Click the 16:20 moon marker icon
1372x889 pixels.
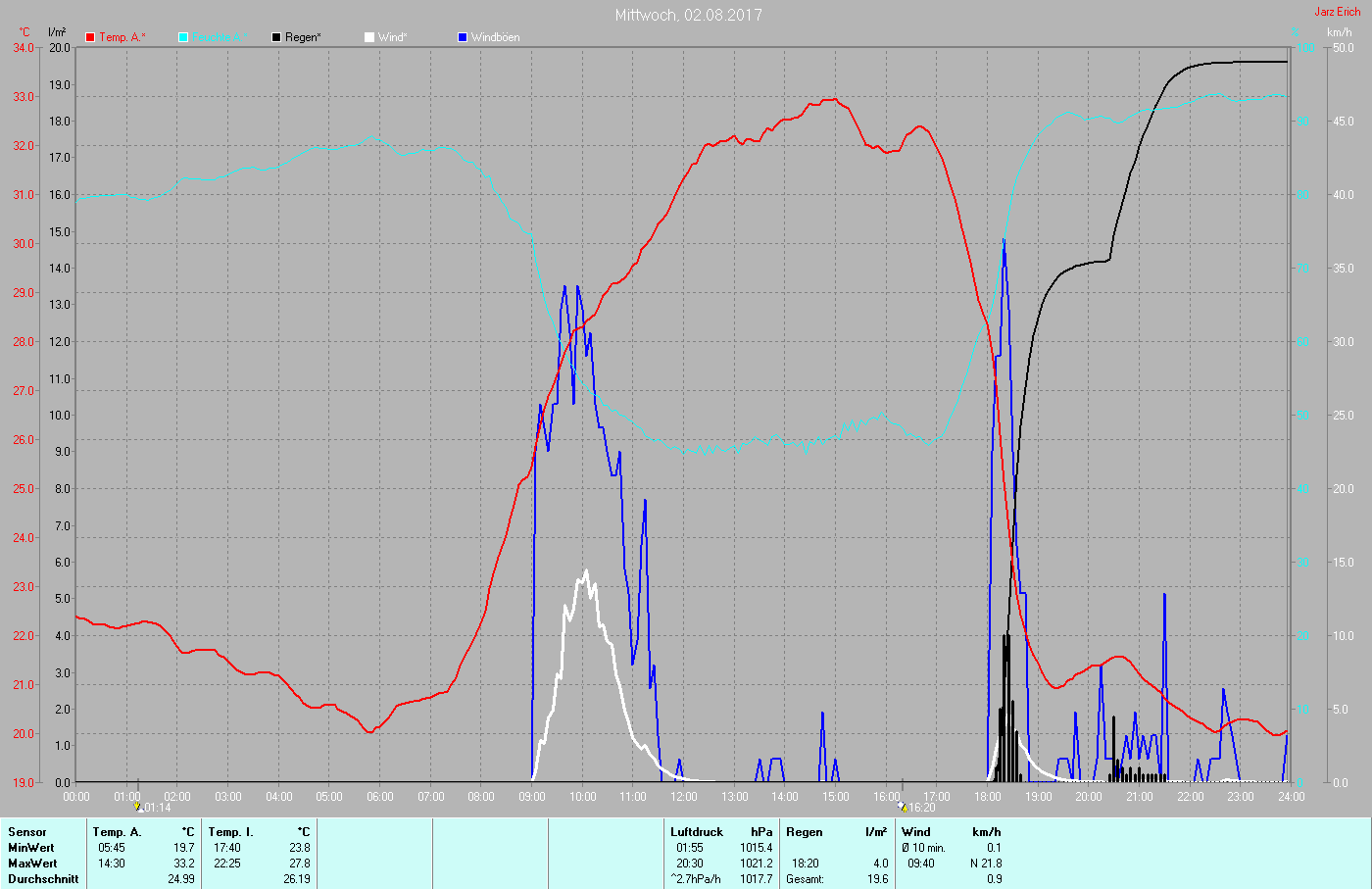point(902,807)
